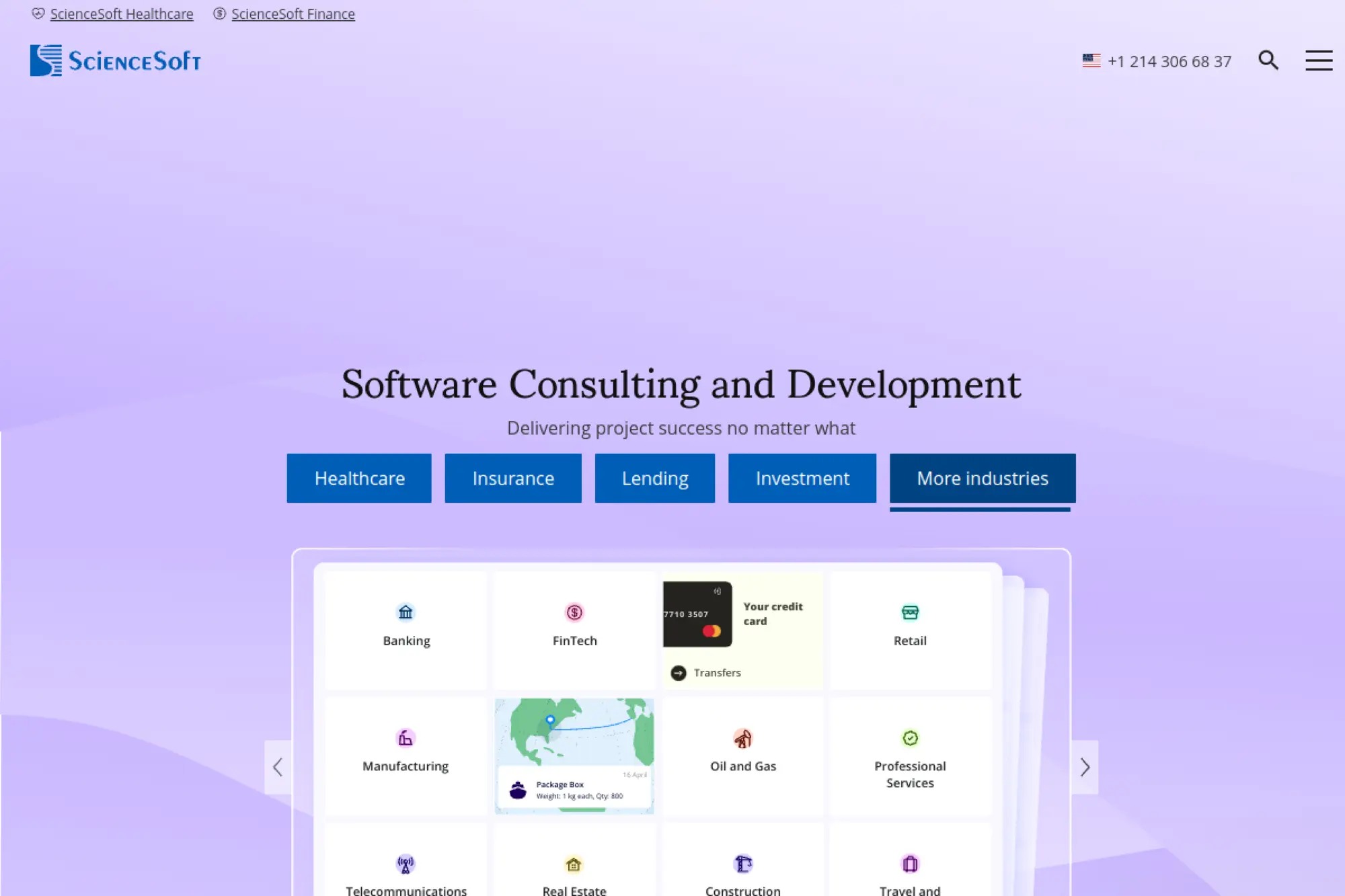Image resolution: width=1345 pixels, height=896 pixels.
Task: Click the Professional Services checkmark icon
Action: [910, 737]
